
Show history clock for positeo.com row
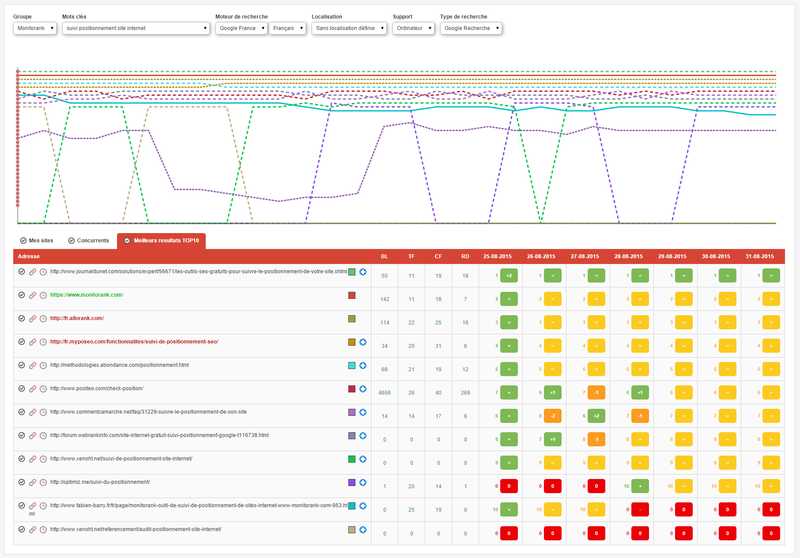[43, 389]
